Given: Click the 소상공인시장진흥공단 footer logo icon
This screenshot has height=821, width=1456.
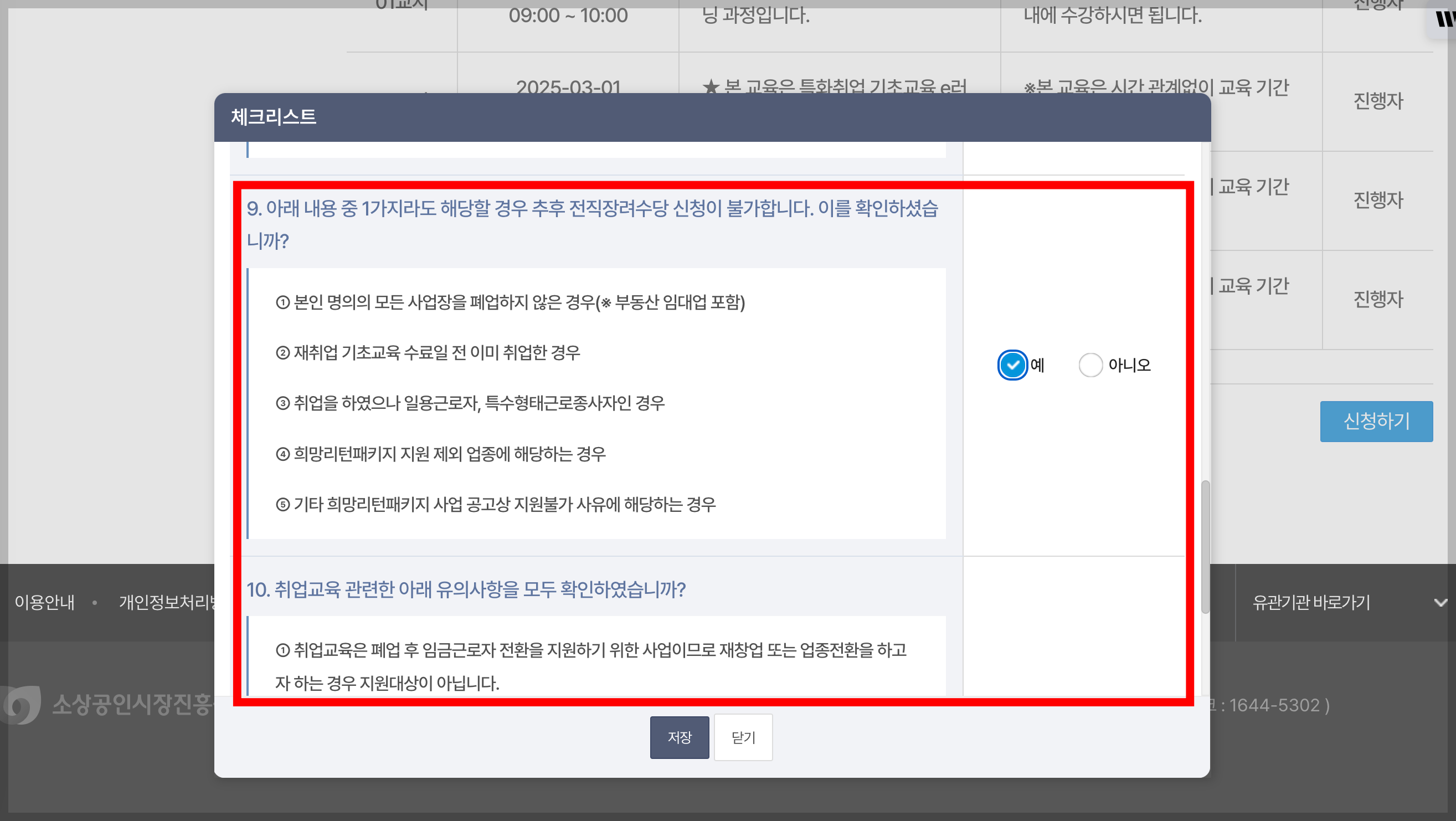Looking at the screenshot, I should coord(22,705).
